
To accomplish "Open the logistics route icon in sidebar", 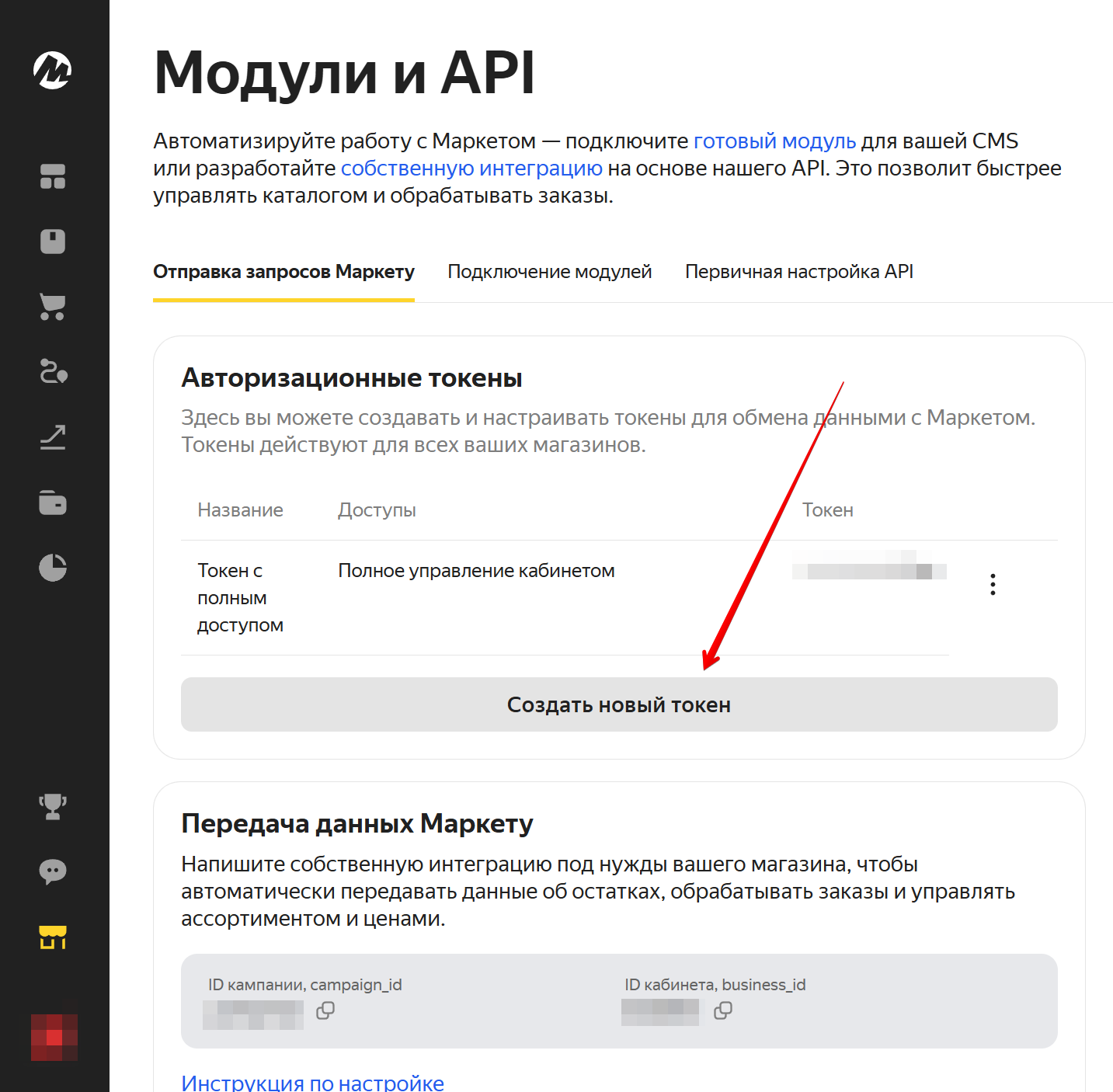I will [53, 372].
